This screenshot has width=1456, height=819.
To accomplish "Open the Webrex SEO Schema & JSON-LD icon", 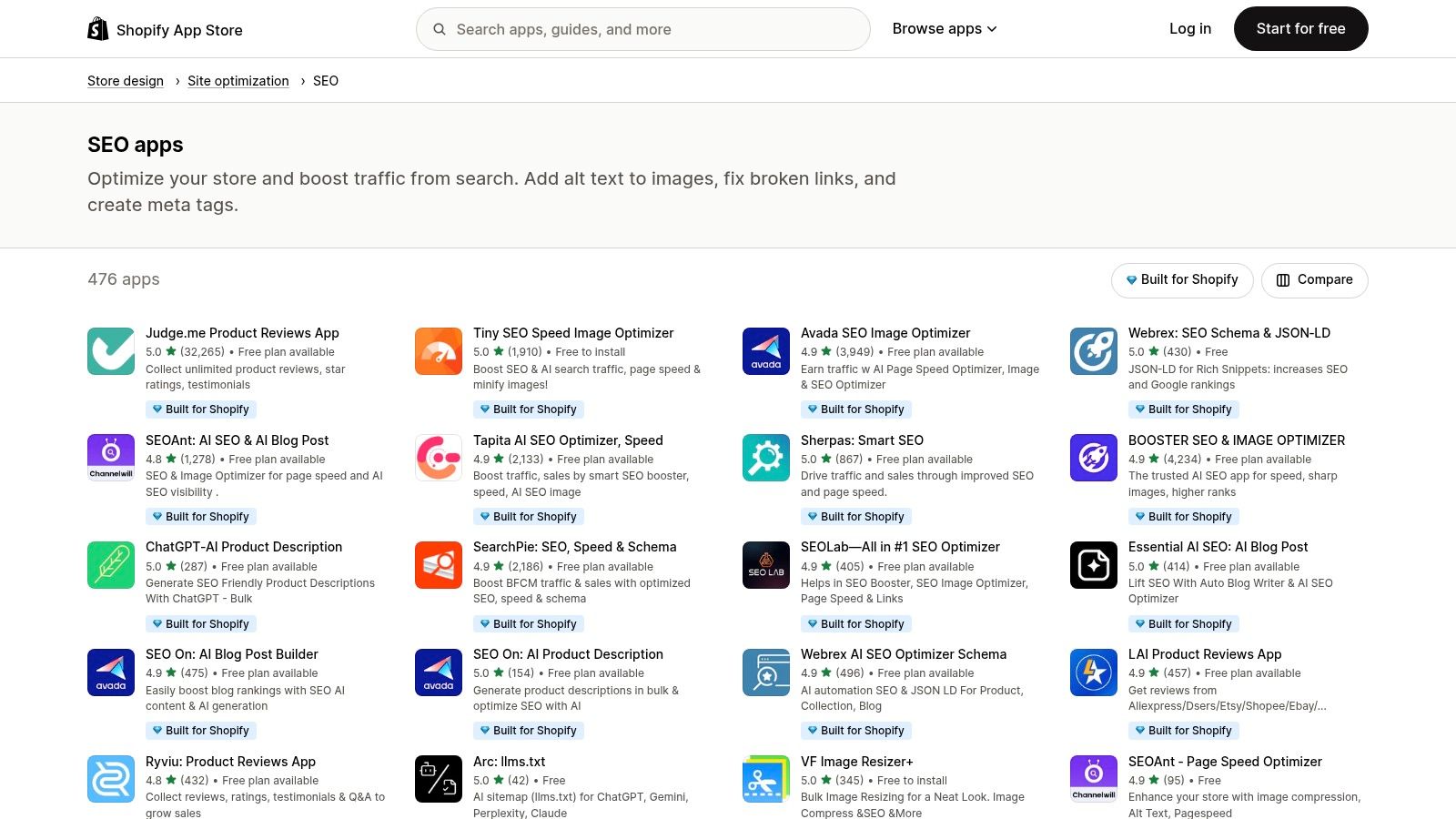I will pyautogui.click(x=1094, y=351).
